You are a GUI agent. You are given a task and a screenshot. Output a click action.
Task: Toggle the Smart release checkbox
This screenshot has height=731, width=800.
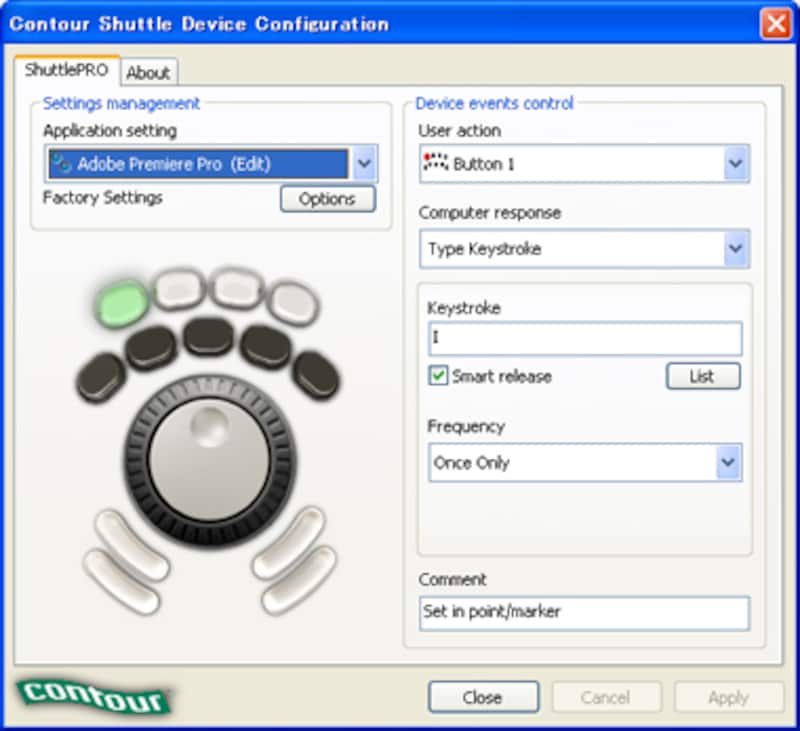point(438,377)
